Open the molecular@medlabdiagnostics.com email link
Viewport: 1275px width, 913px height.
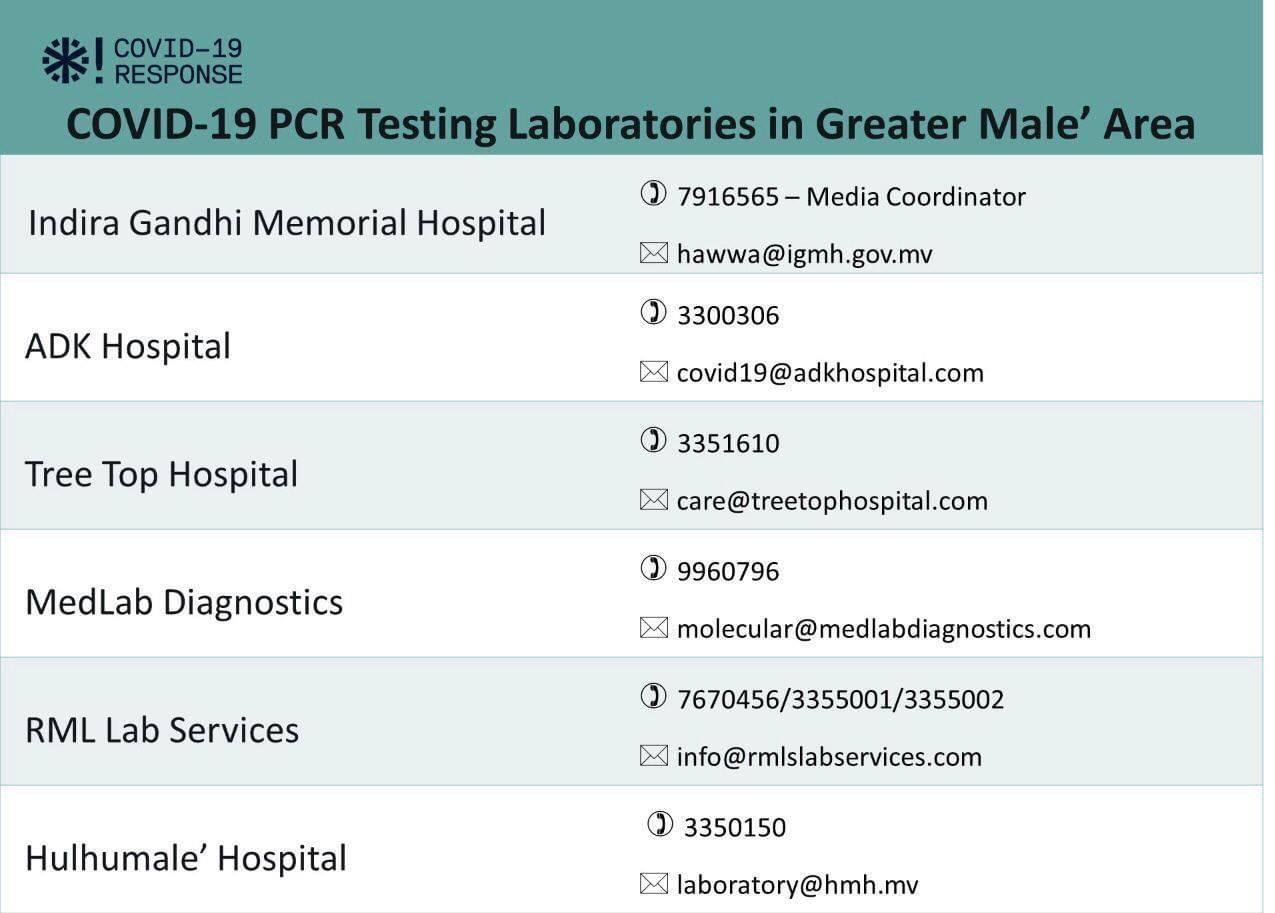click(x=883, y=630)
